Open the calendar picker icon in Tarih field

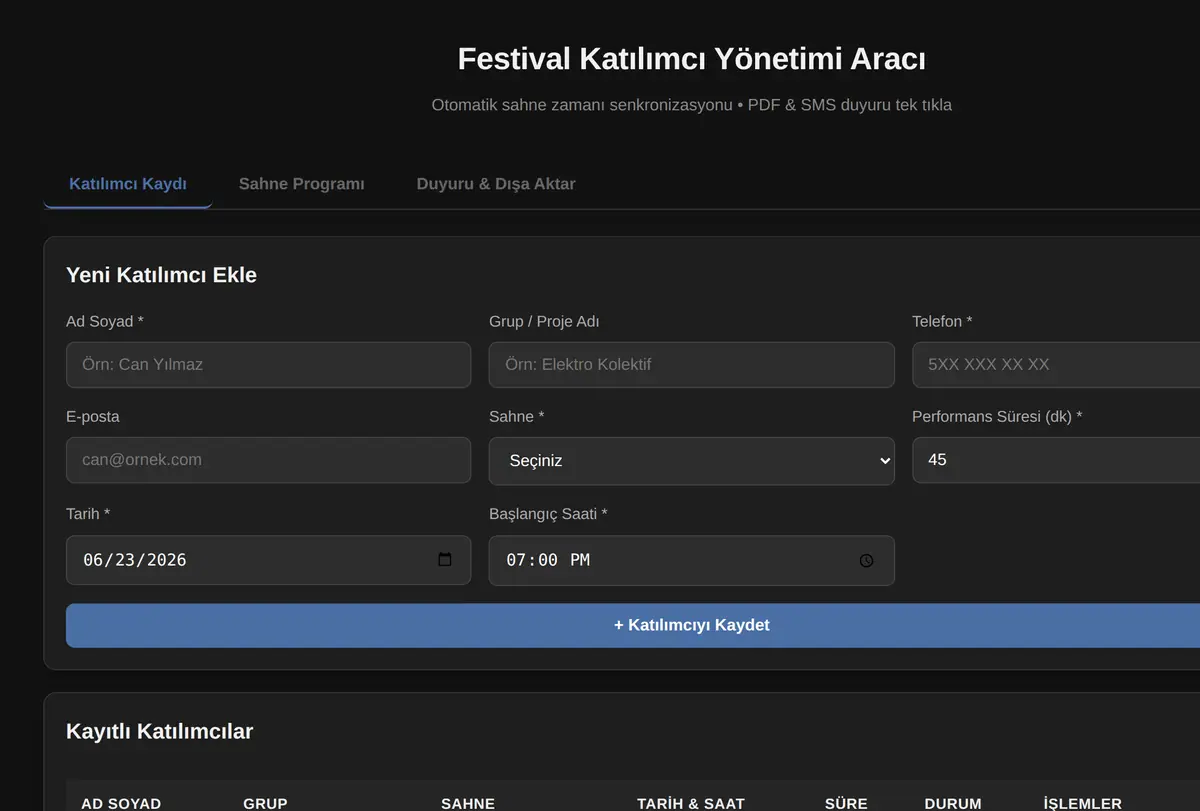click(445, 560)
